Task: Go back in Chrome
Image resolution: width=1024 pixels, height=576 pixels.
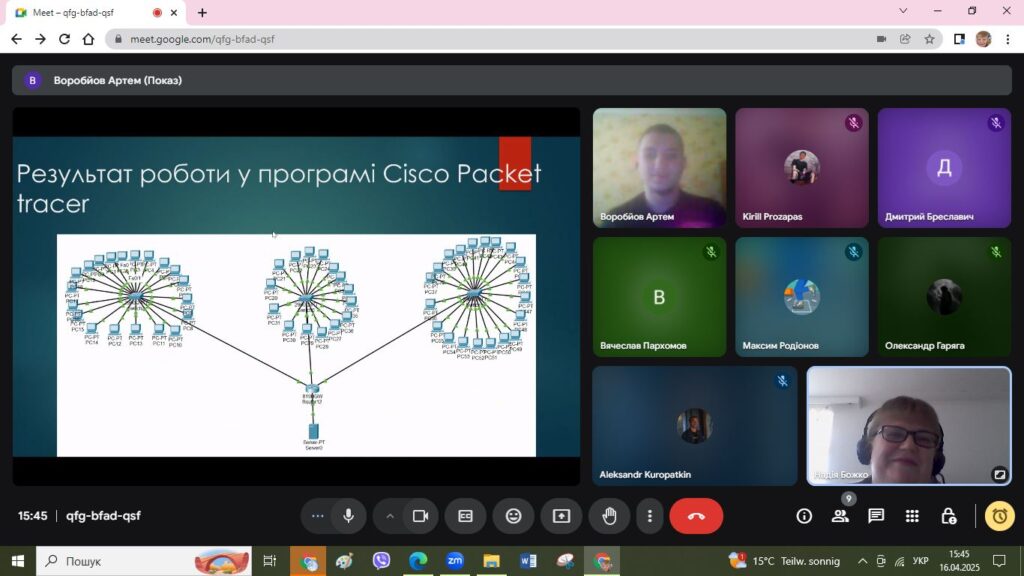Action: pyautogui.click(x=16, y=39)
